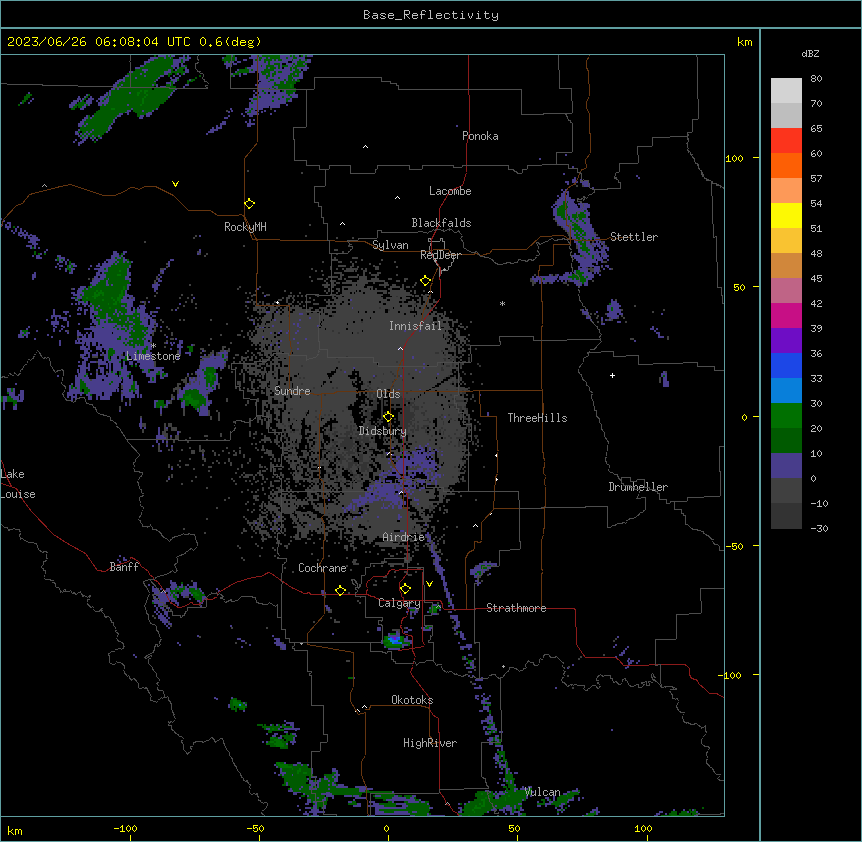Click the yellow v marker east of Calgary
862x842 pixels.
(429, 584)
